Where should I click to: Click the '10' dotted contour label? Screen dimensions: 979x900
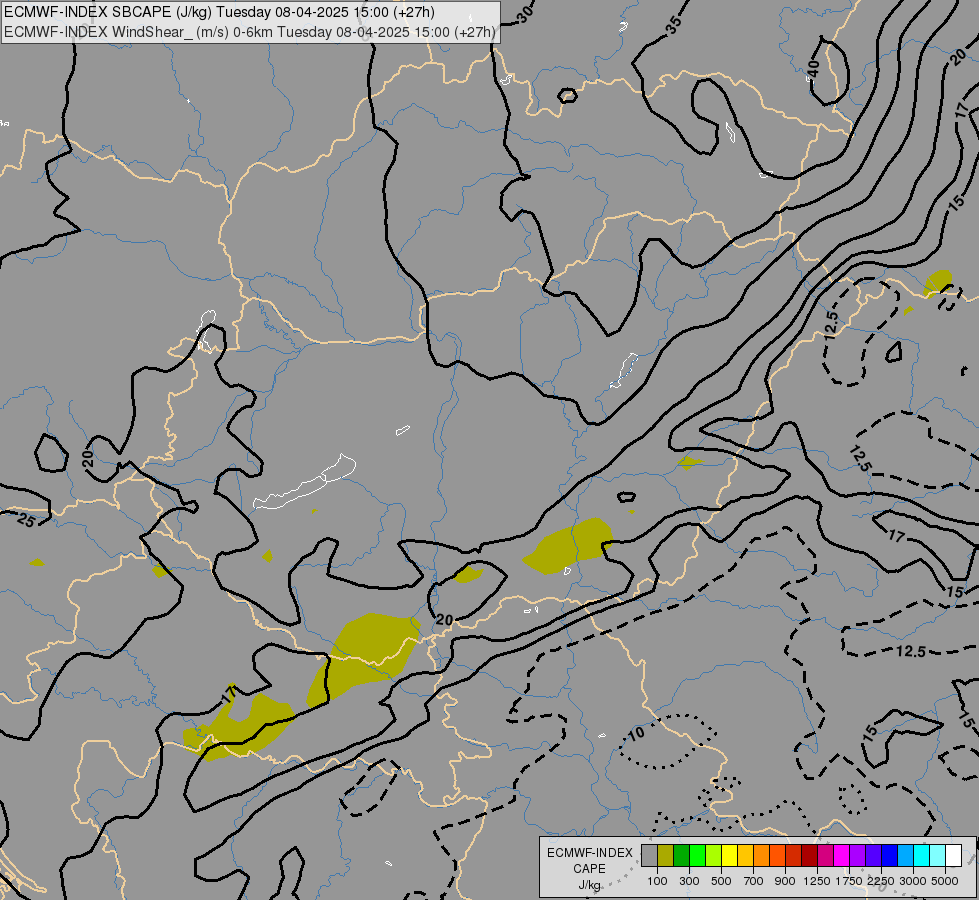pos(636,733)
